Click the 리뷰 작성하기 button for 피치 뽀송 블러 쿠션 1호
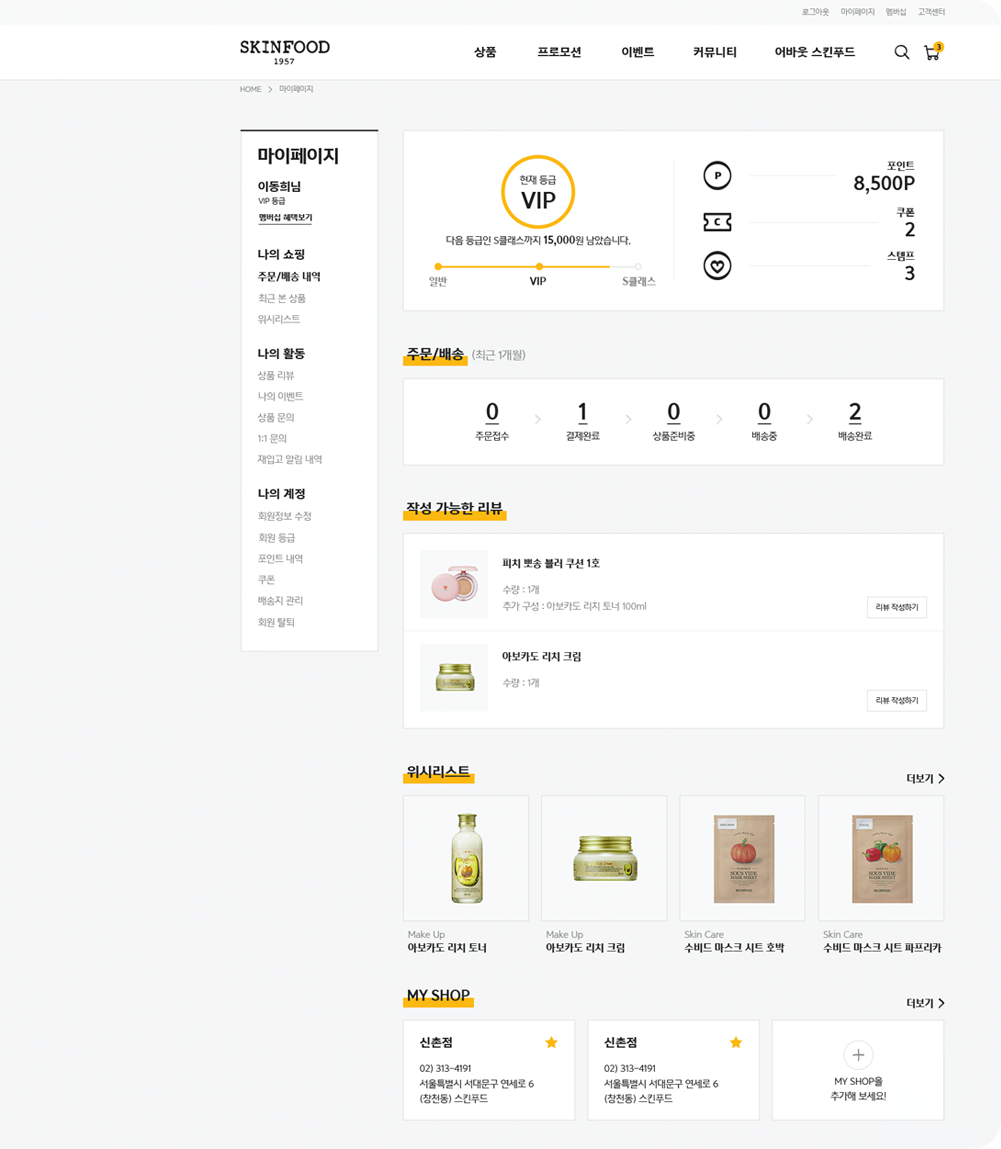 897,607
